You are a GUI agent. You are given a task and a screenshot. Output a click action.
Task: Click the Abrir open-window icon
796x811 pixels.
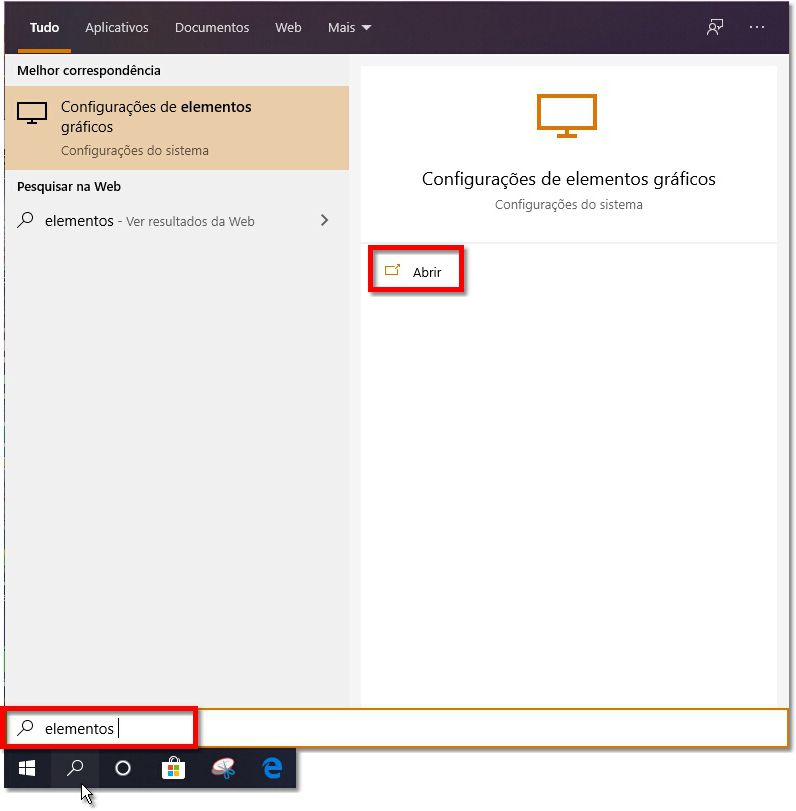pyautogui.click(x=393, y=270)
